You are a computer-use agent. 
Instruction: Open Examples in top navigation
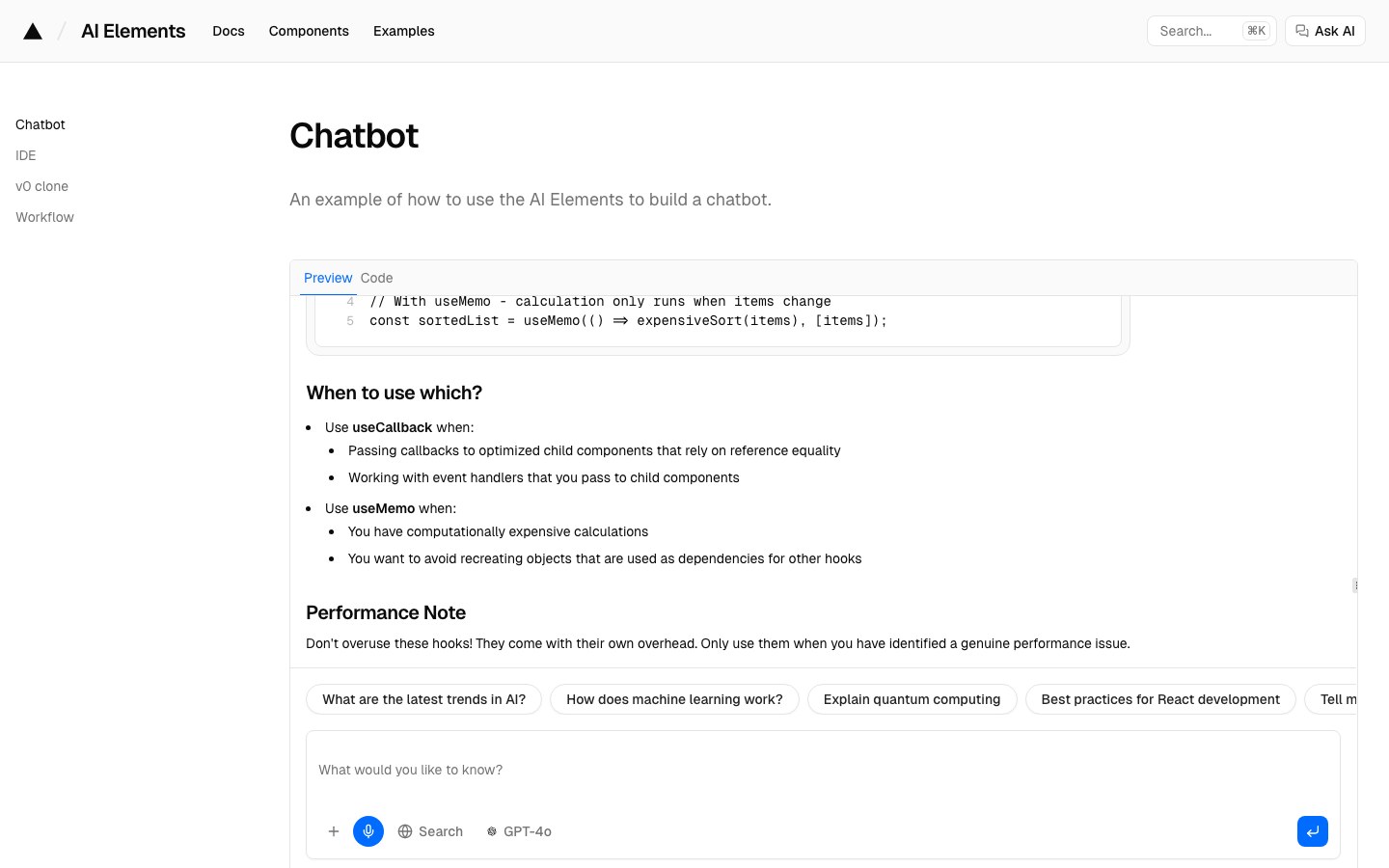click(x=404, y=31)
